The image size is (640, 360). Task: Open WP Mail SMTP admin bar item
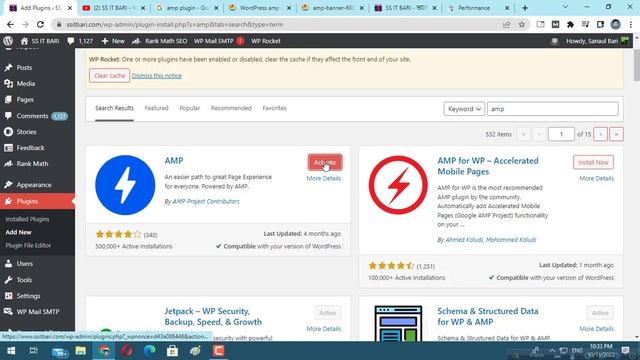tap(219, 41)
